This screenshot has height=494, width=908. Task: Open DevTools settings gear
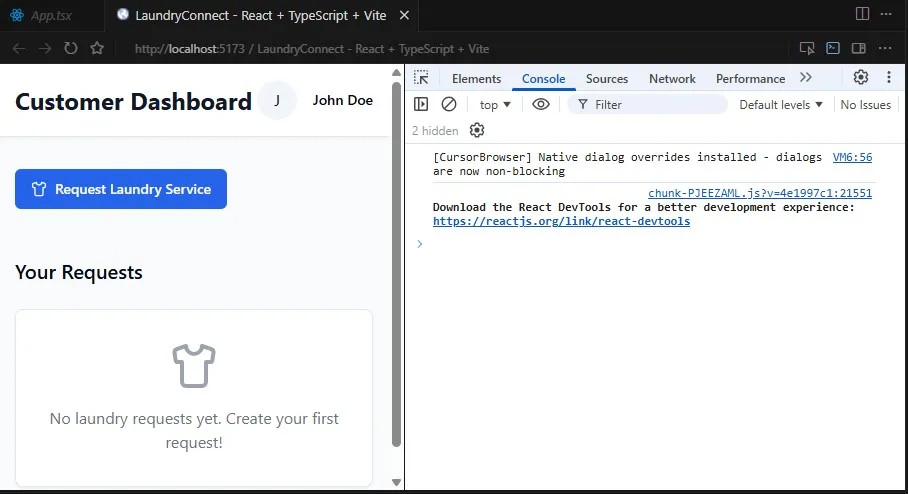click(861, 77)
